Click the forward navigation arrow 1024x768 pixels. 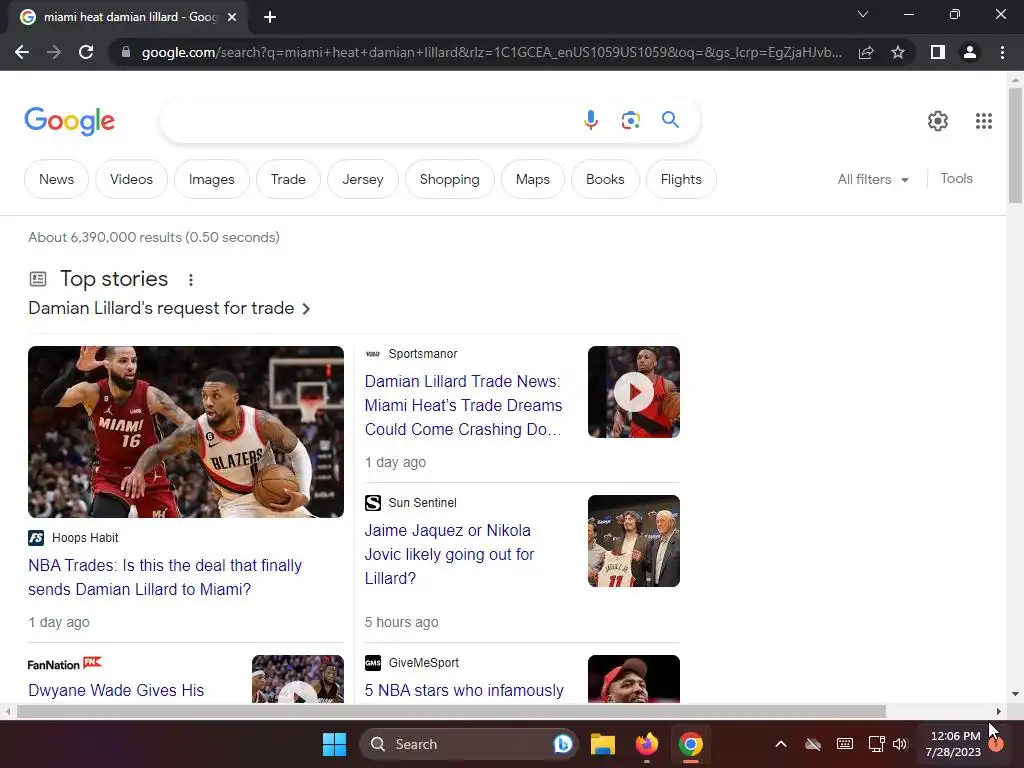click(x=54, y=52)
